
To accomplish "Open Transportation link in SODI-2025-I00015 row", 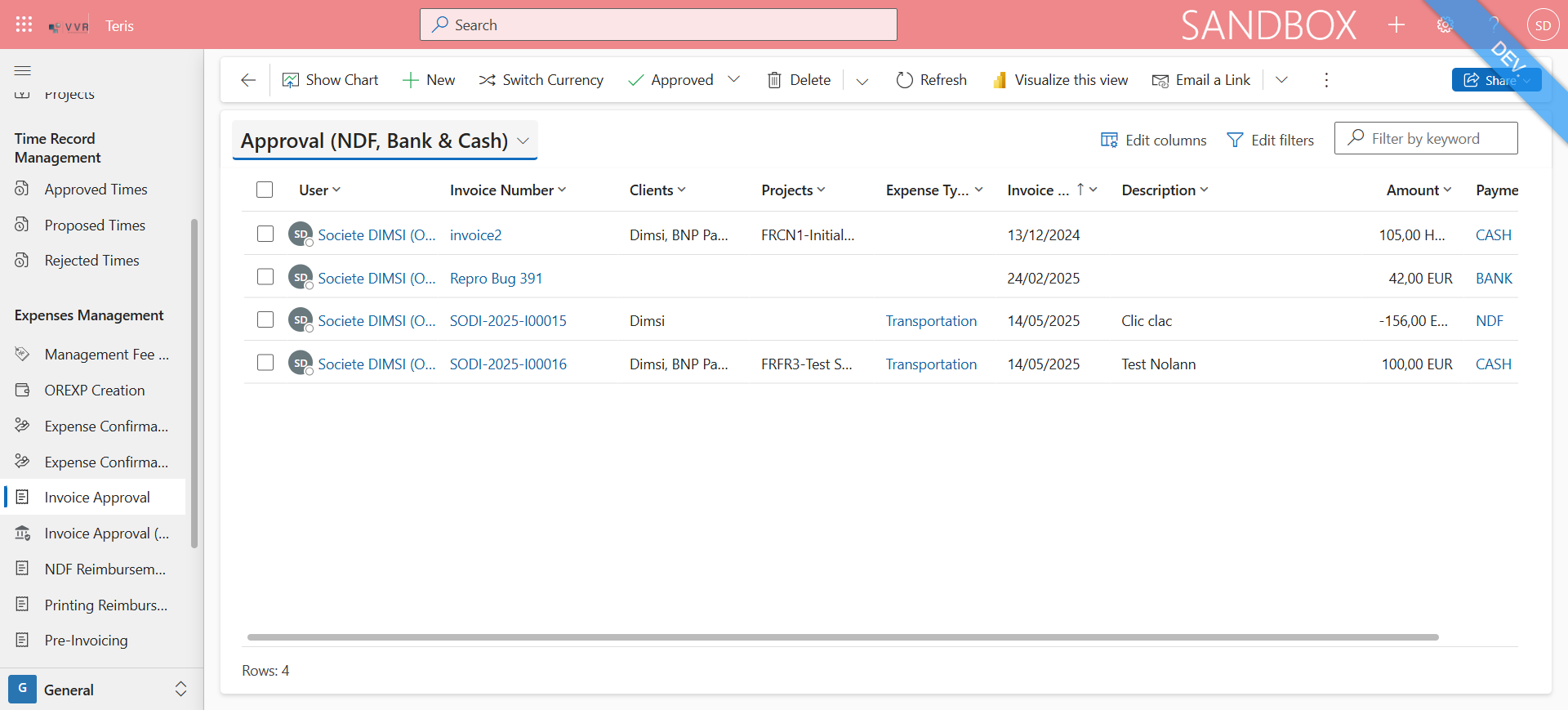I will (931, 321).
